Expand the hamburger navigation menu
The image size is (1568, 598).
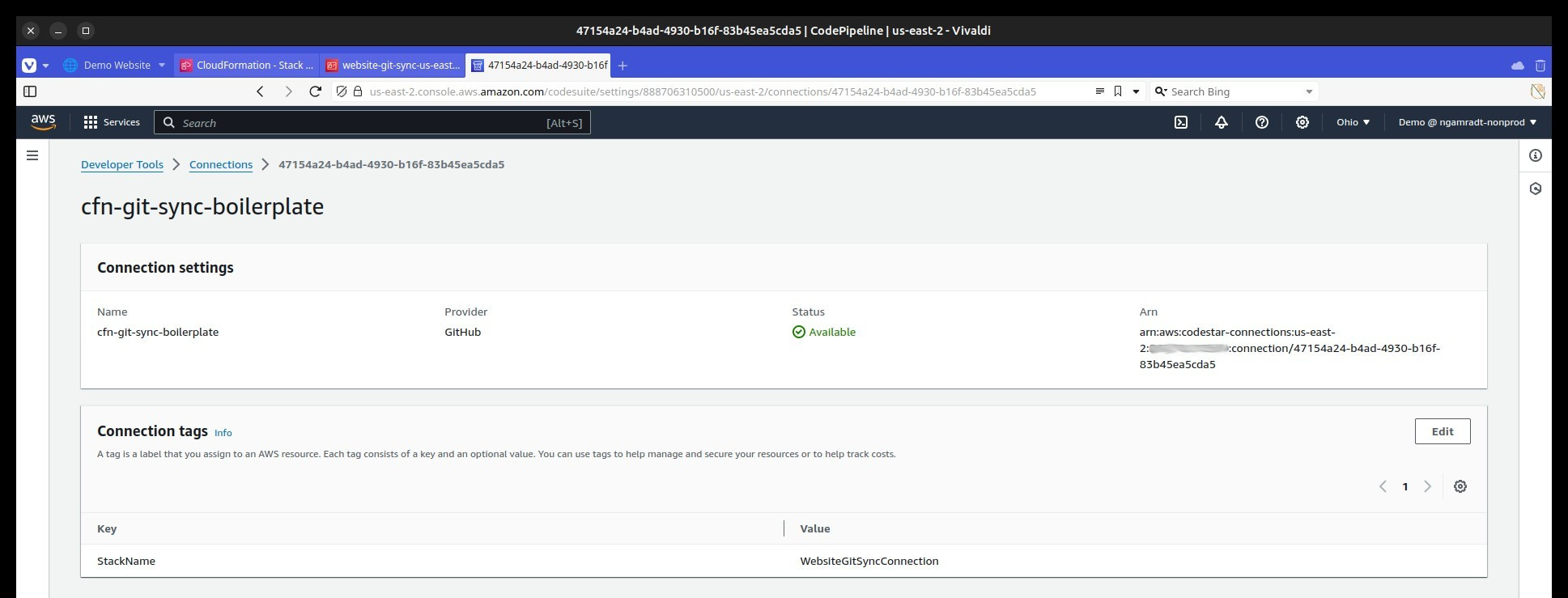[32, 155]
